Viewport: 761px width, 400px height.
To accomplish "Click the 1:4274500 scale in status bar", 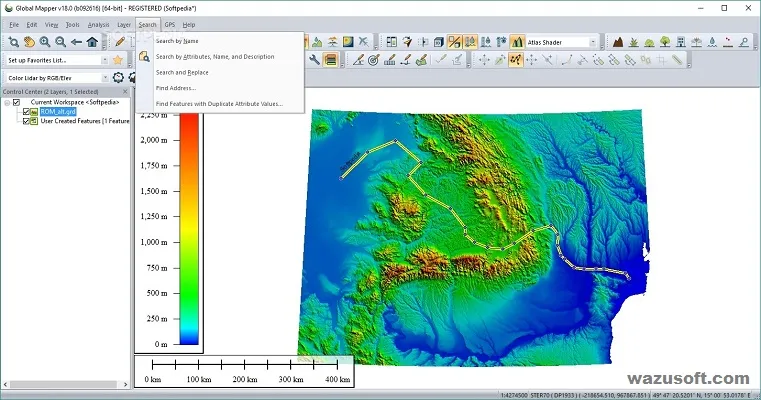I will pos(513,396).
